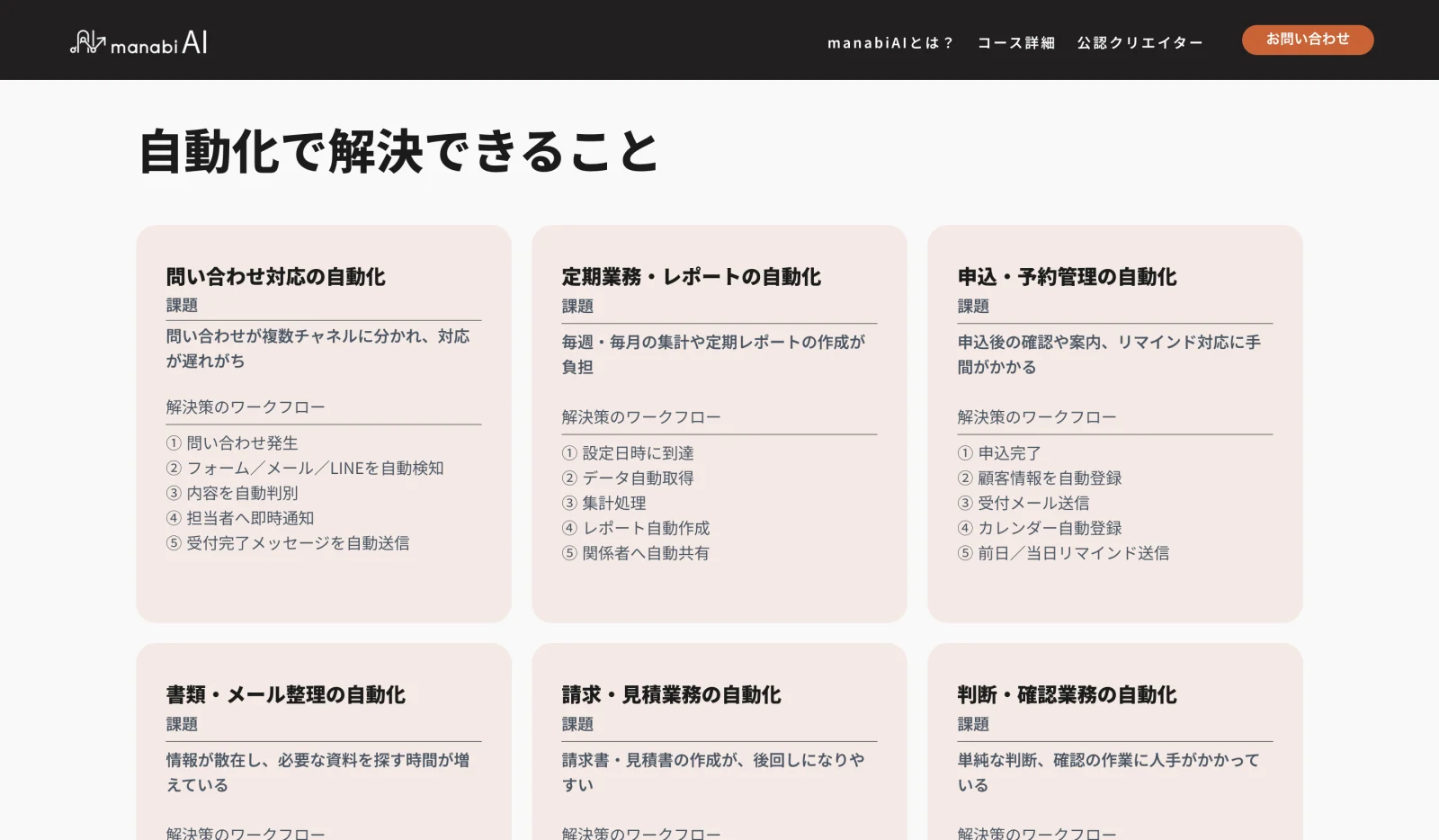Image resolution: width=1439 pixels, height=840 pixels.
Task: Click step ⑤ 受付完了メッセージを自動送信
Action: click(x=288, y=544)
